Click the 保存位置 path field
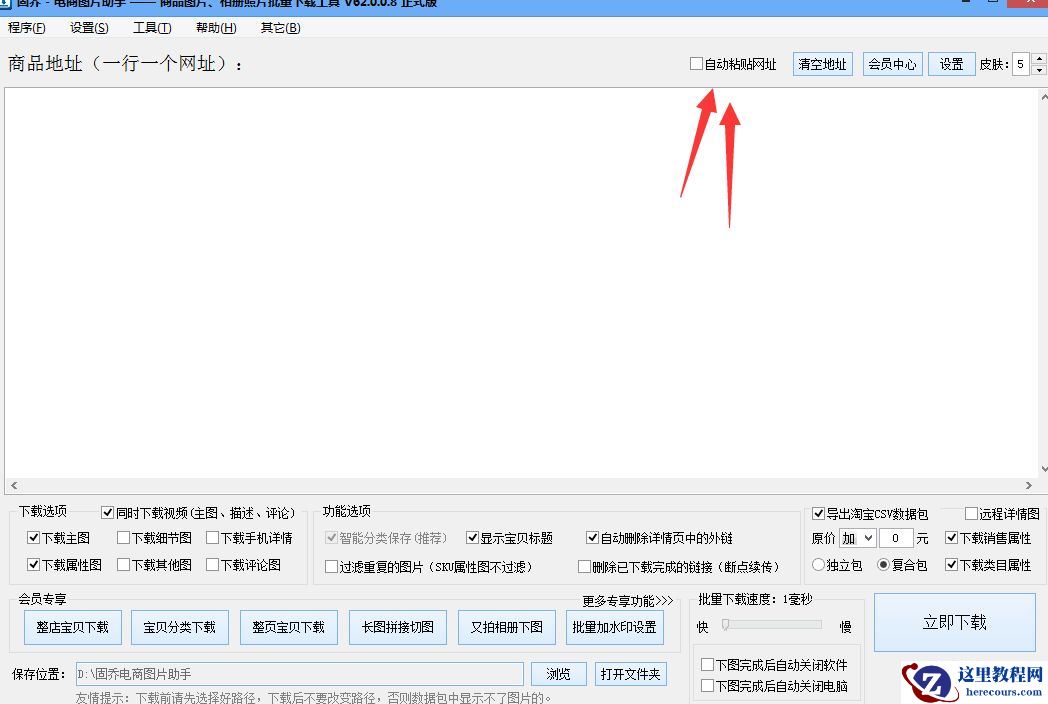The width and height of the screenshot is (1048, 704). pos(299,674)
